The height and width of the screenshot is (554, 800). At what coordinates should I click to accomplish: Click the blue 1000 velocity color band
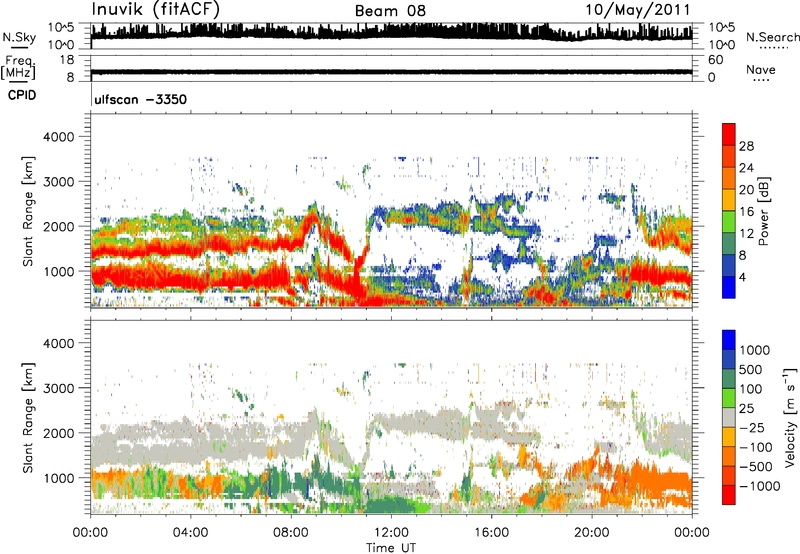(x=729, y=340)
